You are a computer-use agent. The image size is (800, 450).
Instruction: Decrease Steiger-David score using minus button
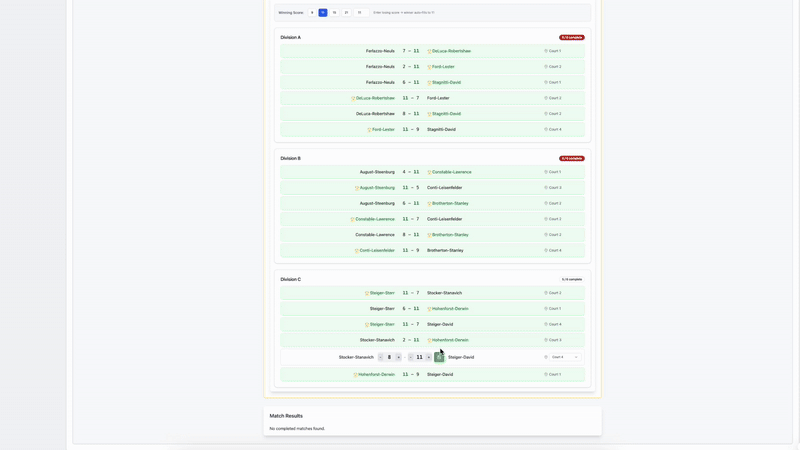click(x=411, y=357)
